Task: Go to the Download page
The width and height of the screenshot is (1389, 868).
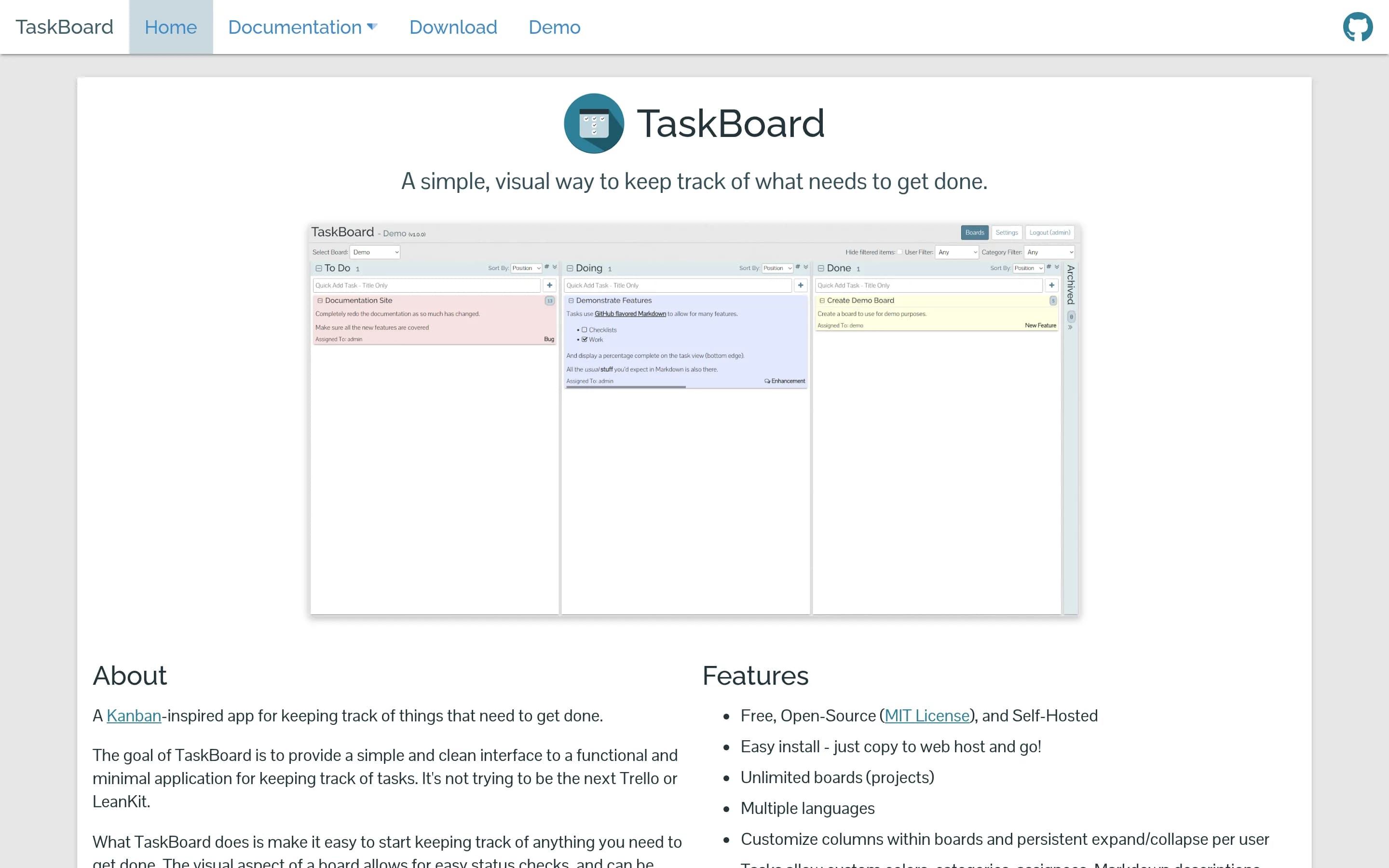Action: pos(453,27)
